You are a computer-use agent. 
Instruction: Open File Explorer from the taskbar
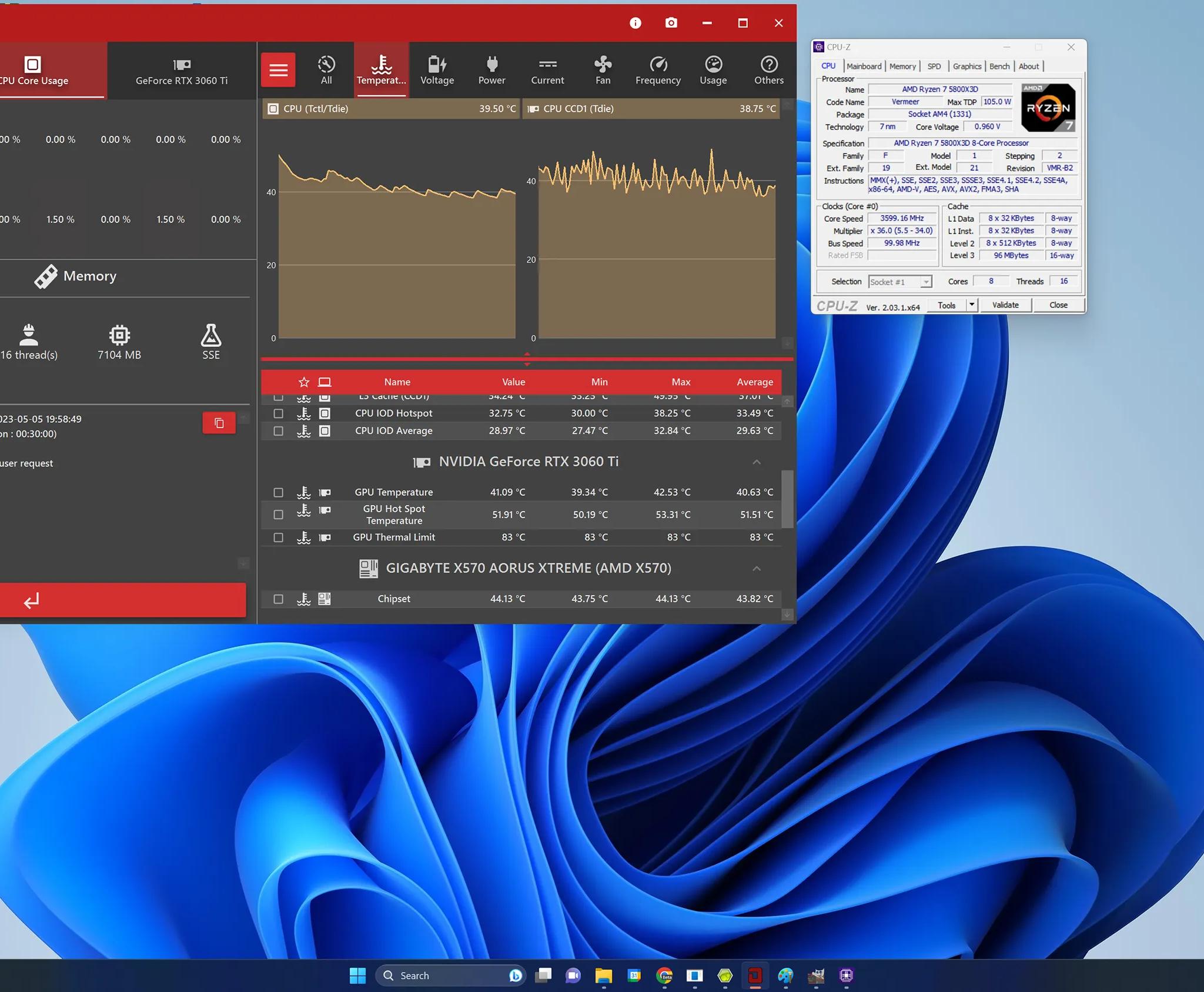coord(603,976)
